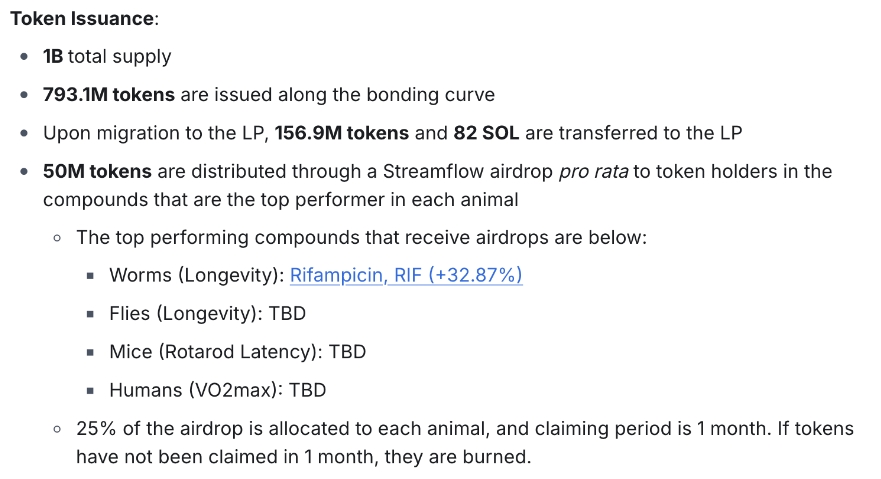Click the bullet beside 1B total supply
Screen dimensions: 881x479
click(24, 57)
